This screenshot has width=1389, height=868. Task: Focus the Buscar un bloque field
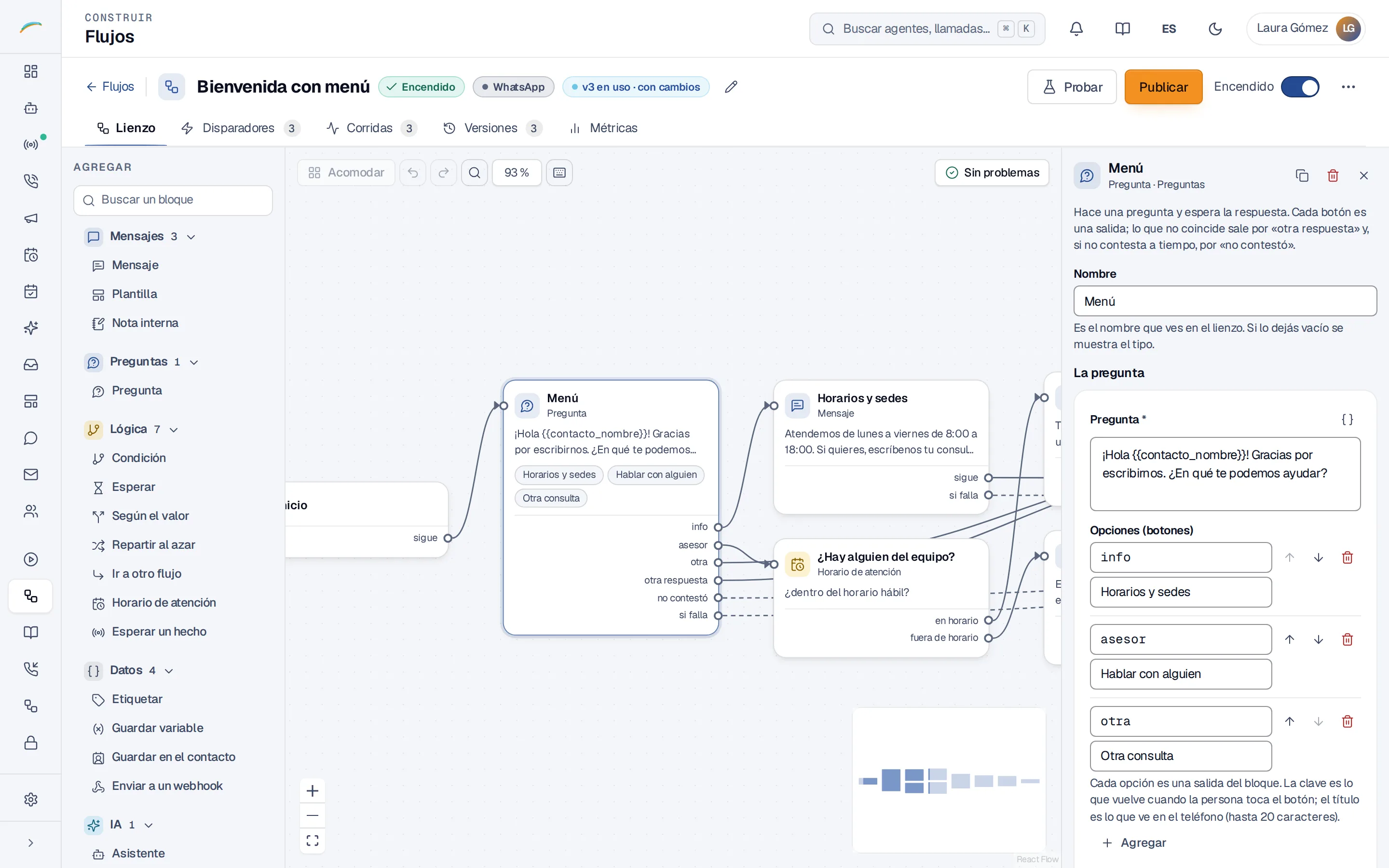point(173,200)
